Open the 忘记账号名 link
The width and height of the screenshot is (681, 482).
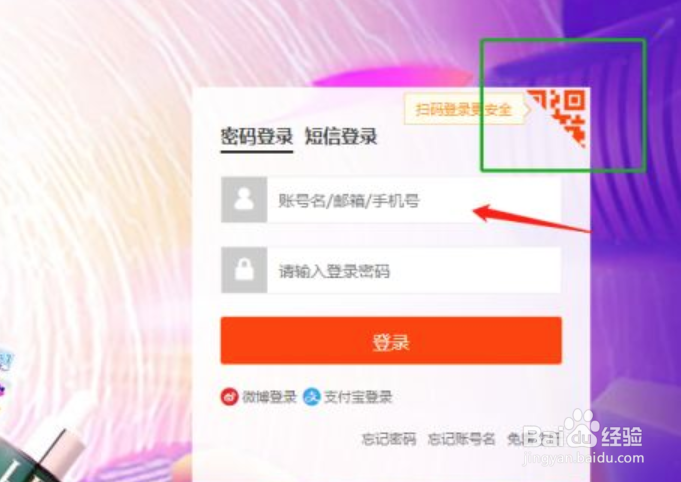461,439
